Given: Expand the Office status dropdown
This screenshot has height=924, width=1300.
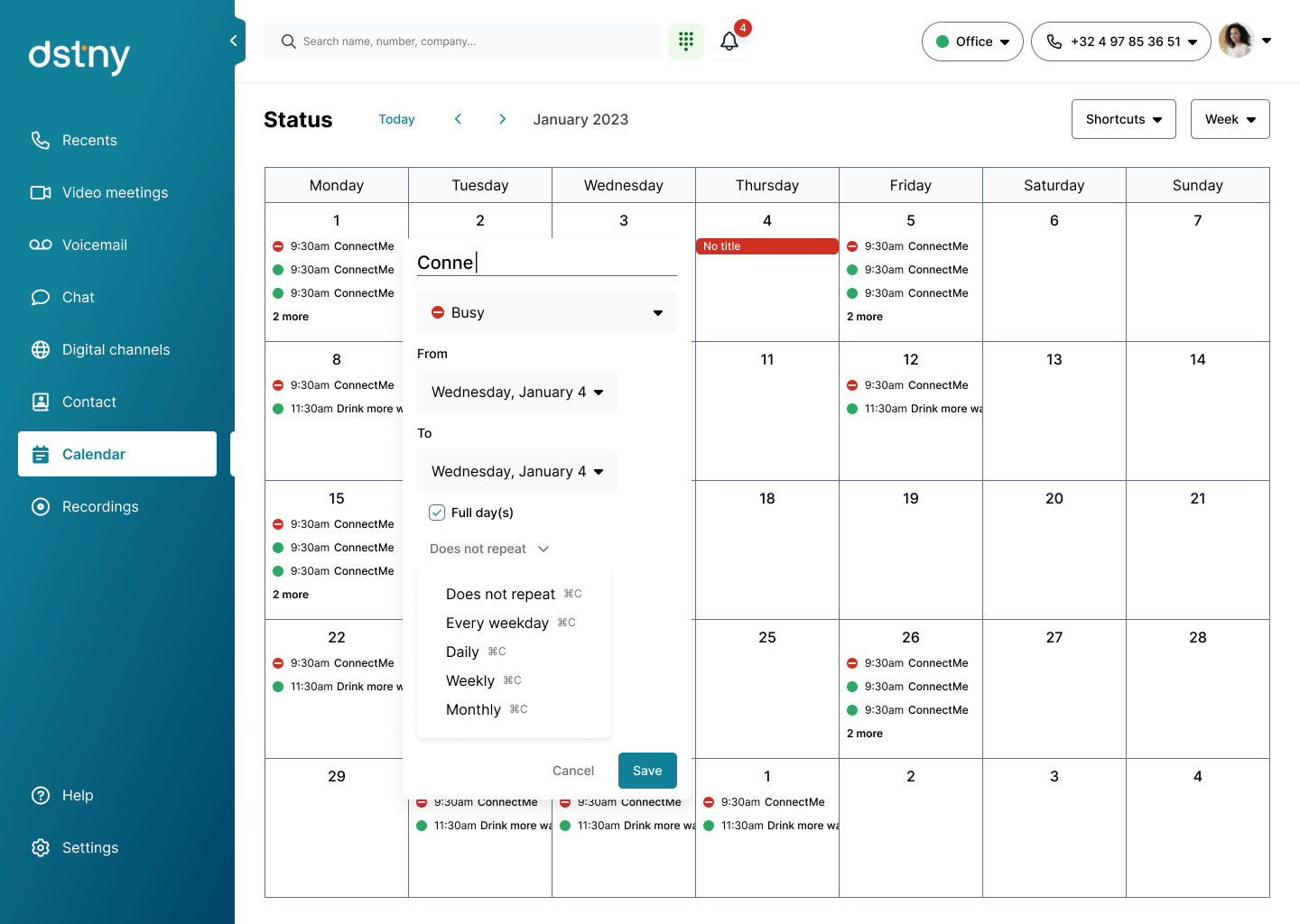Looking at the screenshot, I should click(972, 42).
